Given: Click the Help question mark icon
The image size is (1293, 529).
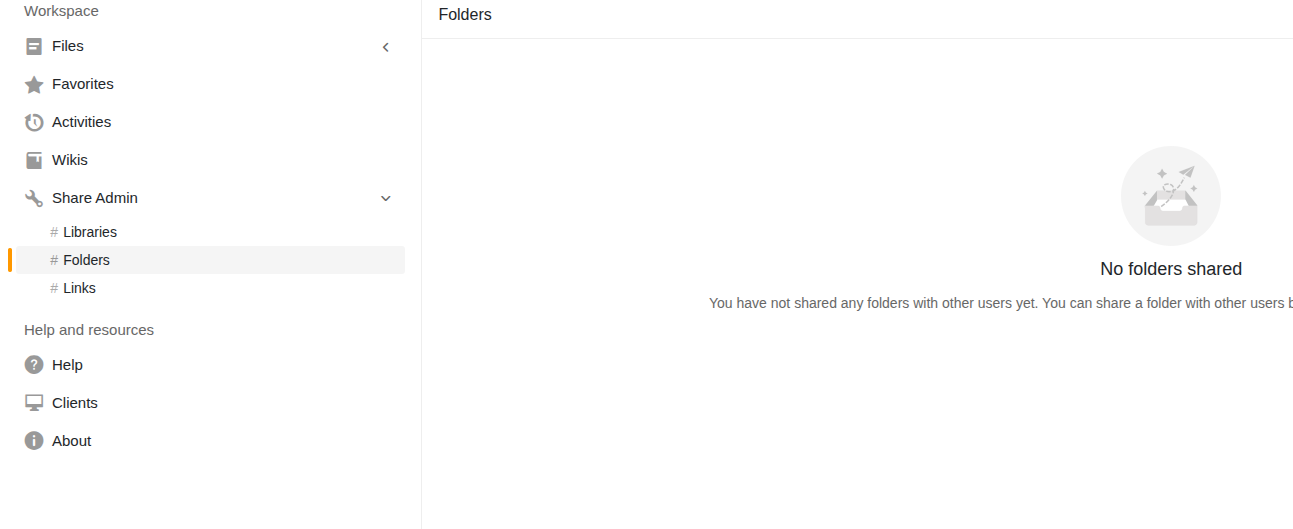Looking at the screenshot, I should click(34, 365).
